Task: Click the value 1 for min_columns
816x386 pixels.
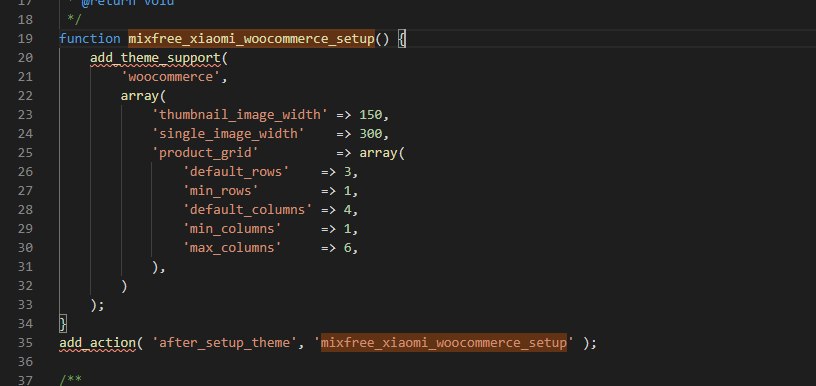Action: click(x=348, y=229)
